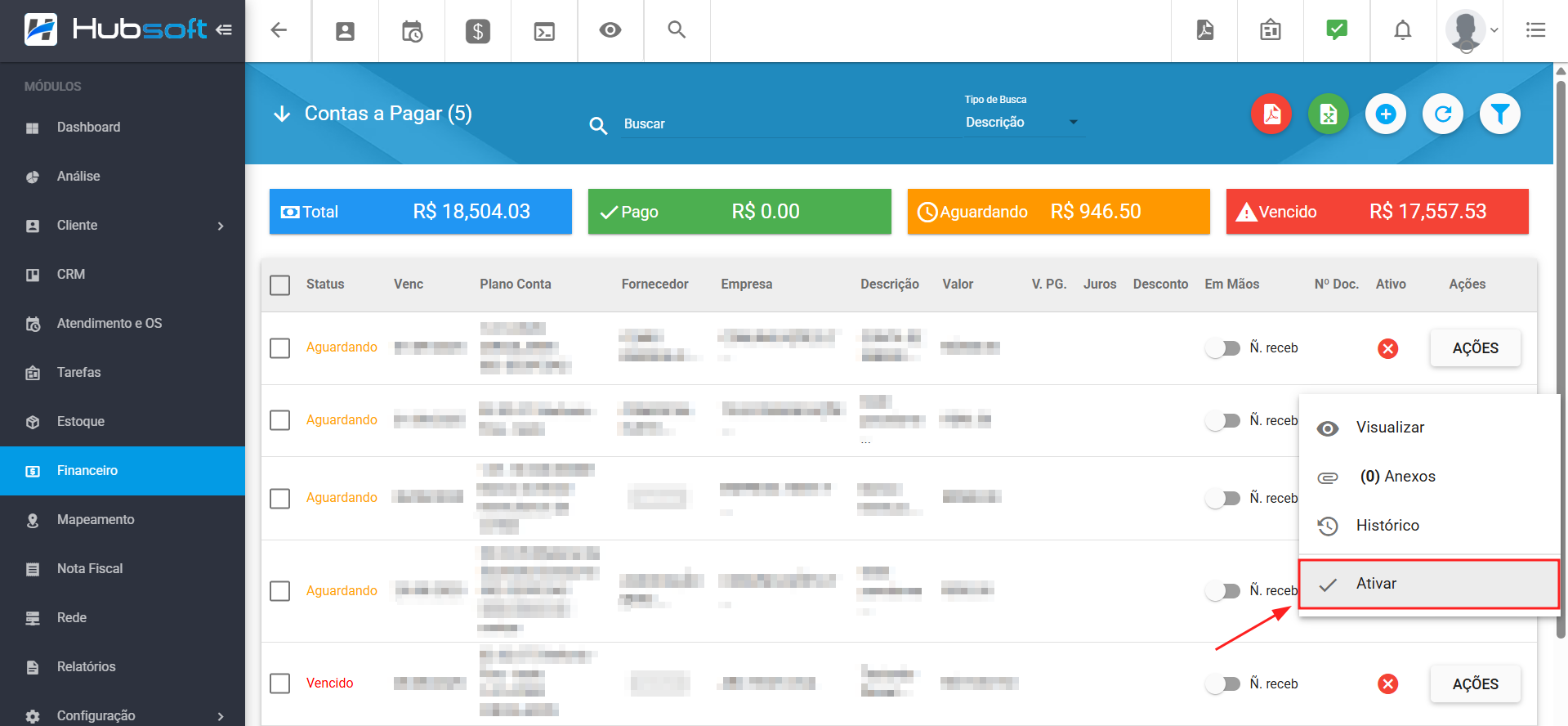Toggle Em Mãos switch in first row
This screenshot has width=1568, height=726.
coord(1222,348)
